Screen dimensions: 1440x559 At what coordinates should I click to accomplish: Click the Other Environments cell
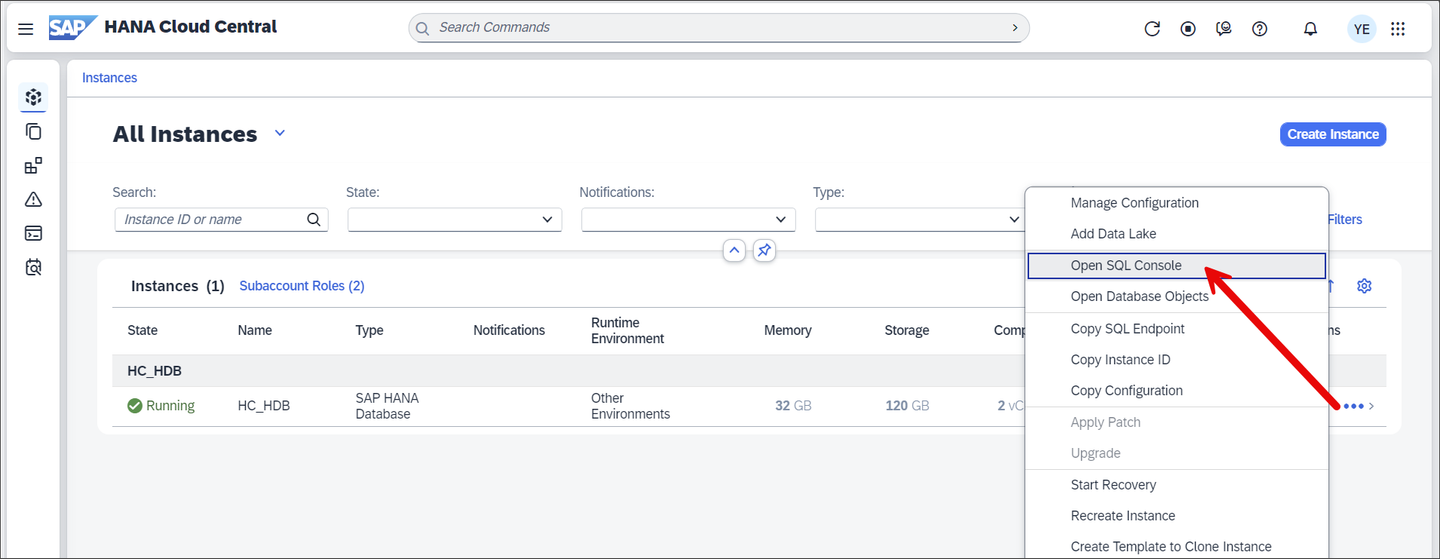631,406
